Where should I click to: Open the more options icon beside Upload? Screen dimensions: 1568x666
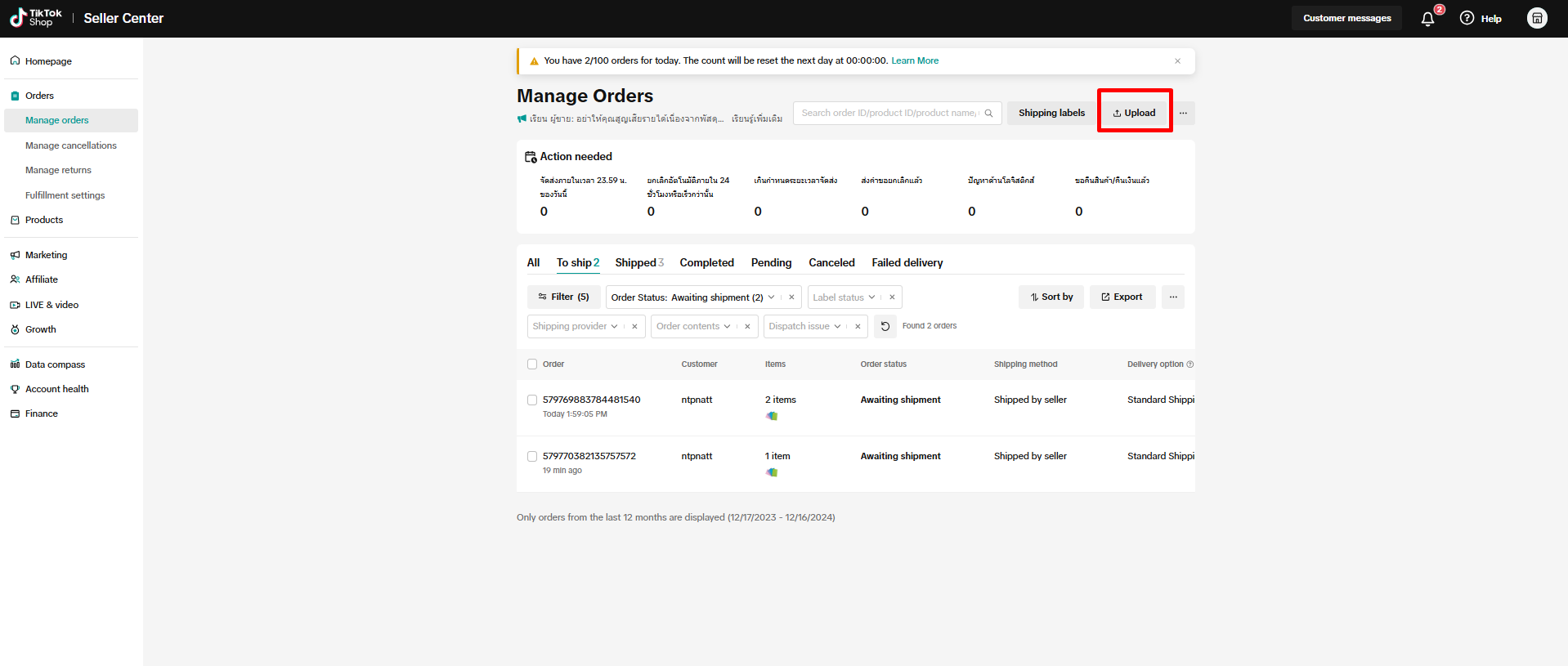1183,114
